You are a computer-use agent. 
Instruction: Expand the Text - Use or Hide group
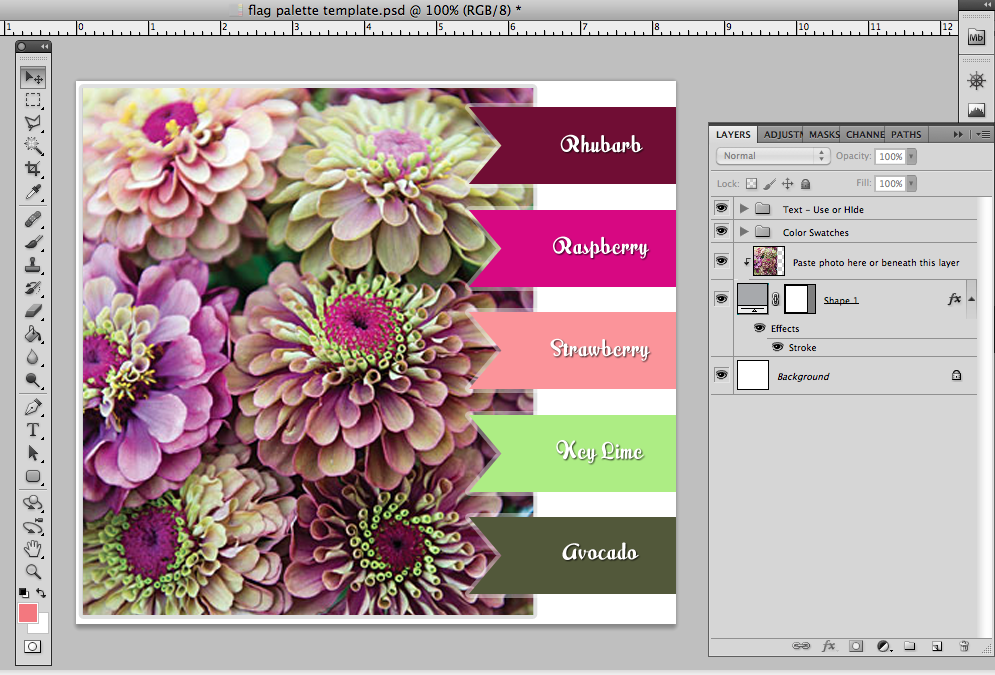point(744,209)
